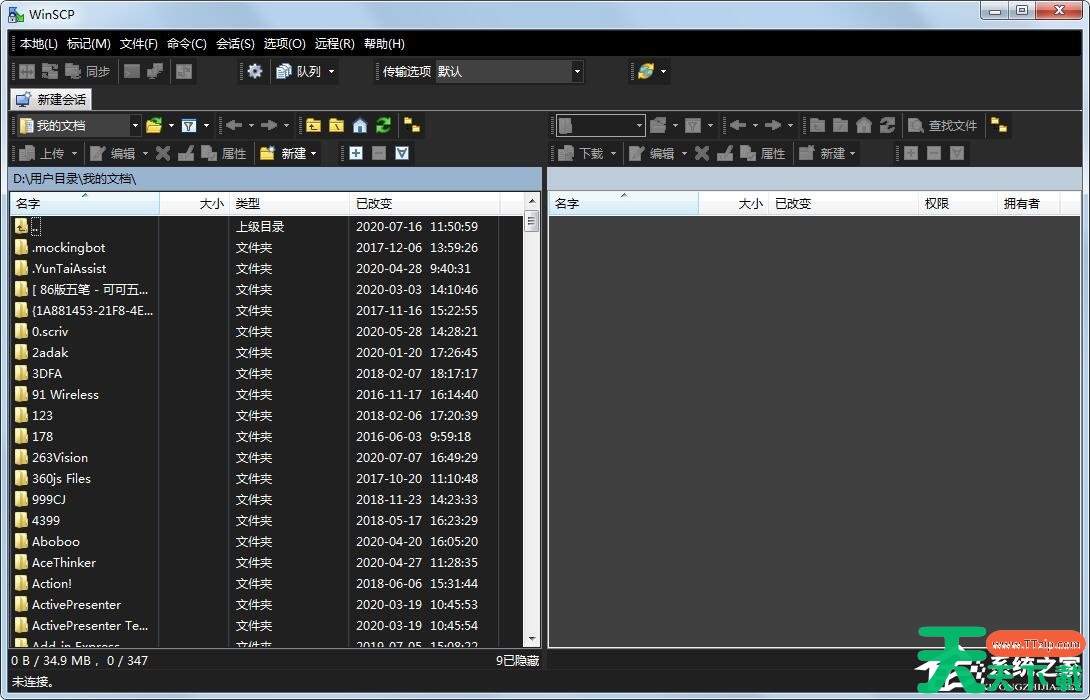Click the globe synchronize icon in top toolbar
This screenshot has height=700, width=1090.
pos(645,71)
